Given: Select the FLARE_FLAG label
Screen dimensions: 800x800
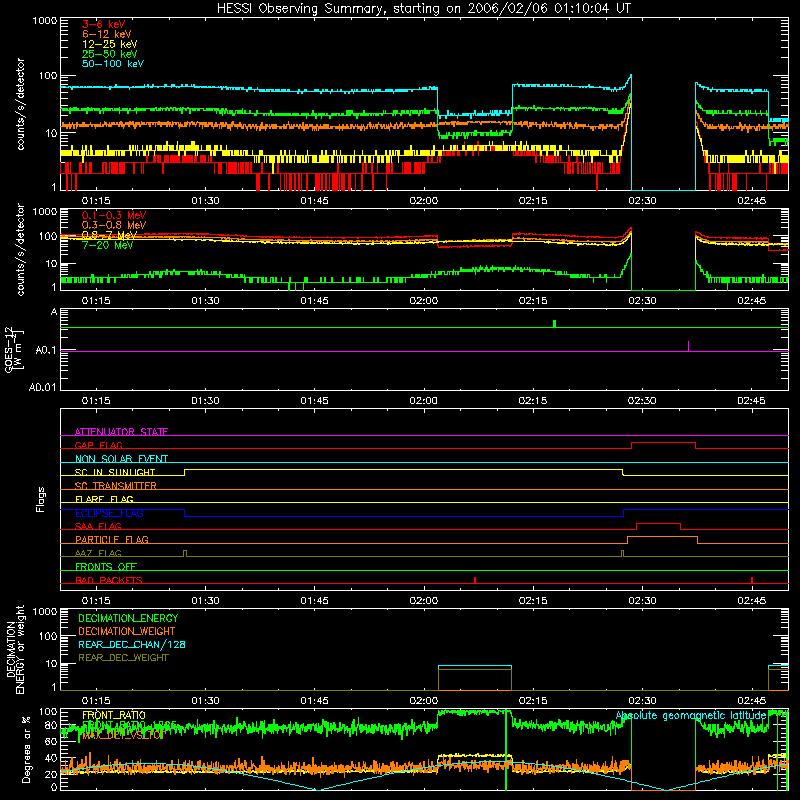Looking at the screenshot, I should pyautogui.click(x=104, y=499).
